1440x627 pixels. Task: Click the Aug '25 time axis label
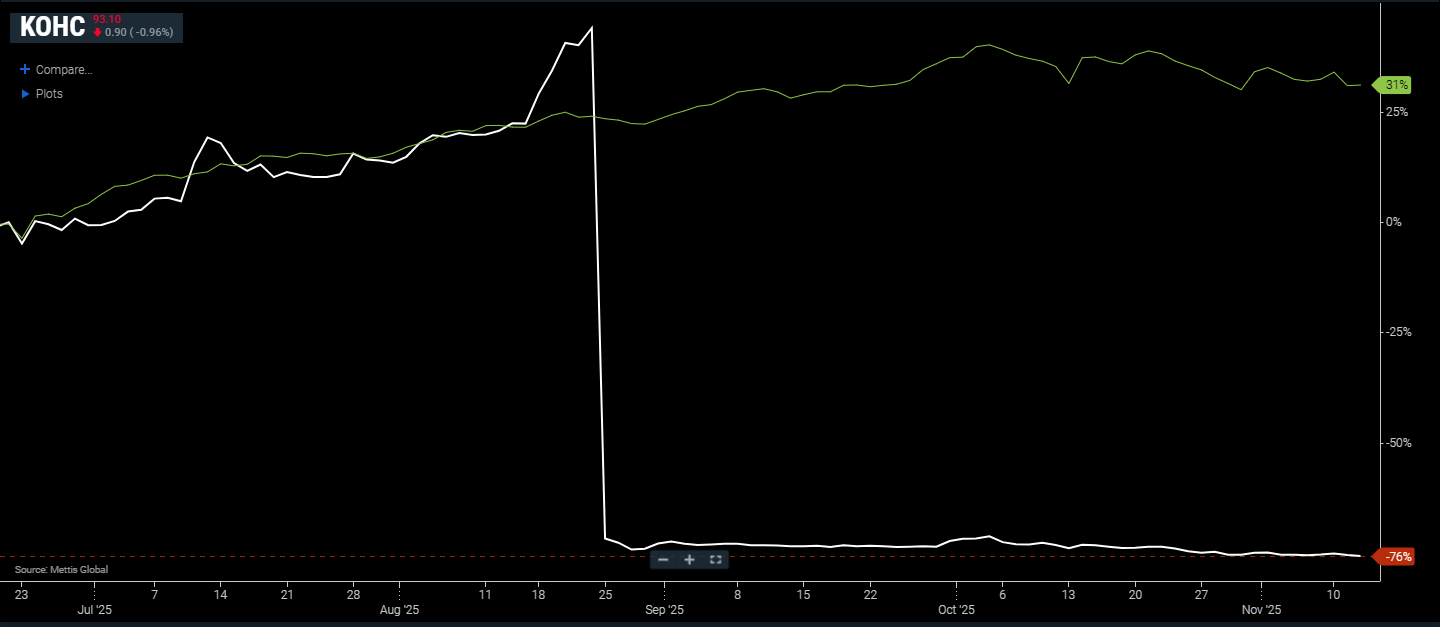pyautogui.click(x=399, y=609)
